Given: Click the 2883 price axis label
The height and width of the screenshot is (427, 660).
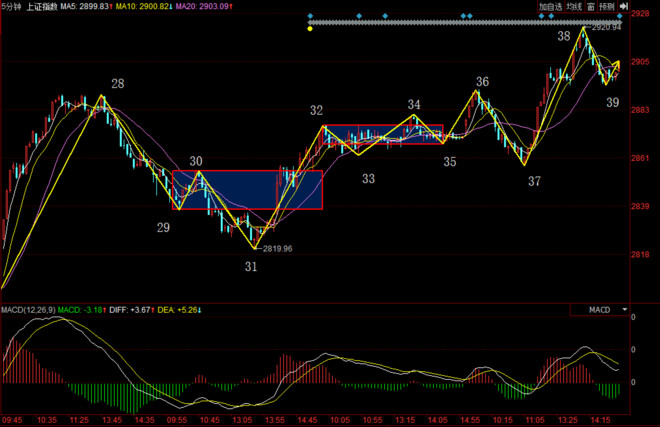Looking at the screenshot, I should click(640, 110).
